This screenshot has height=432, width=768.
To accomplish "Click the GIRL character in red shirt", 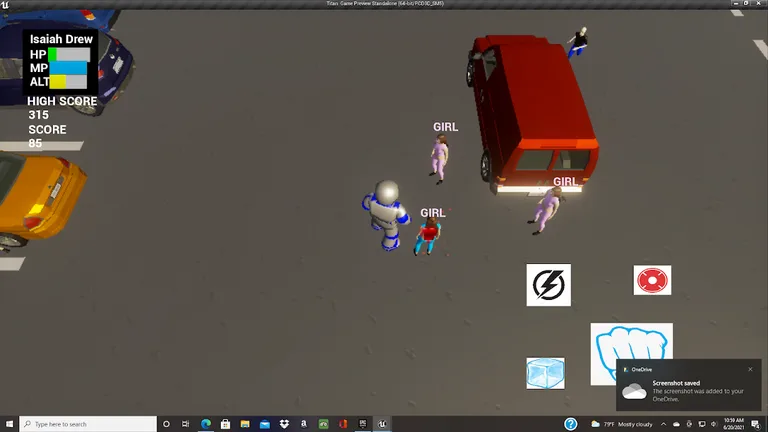I will 428,236.
